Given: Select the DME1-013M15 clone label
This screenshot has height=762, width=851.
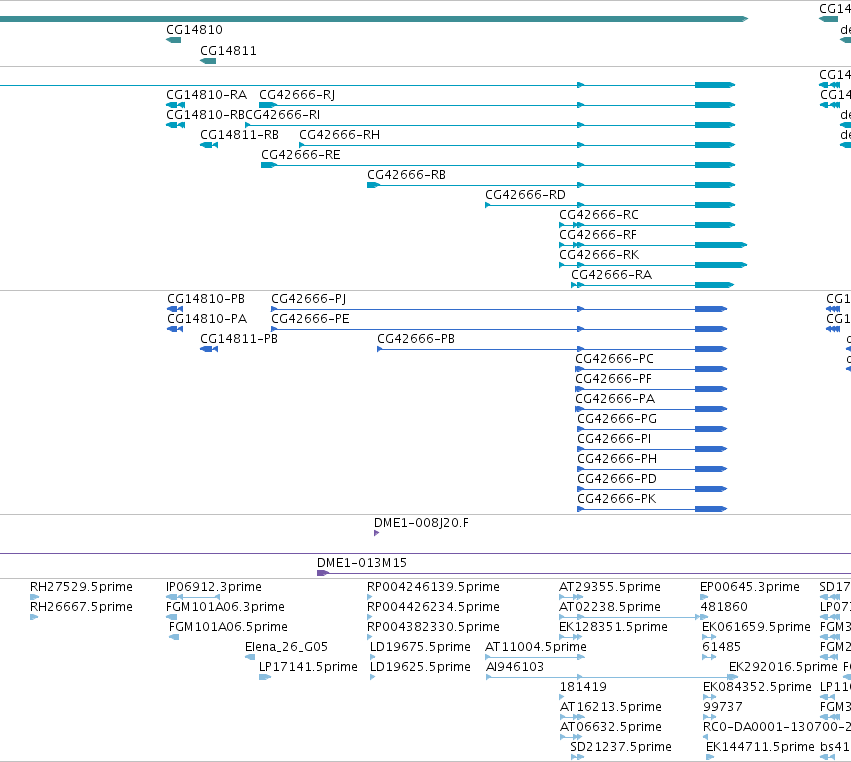Looking at the screenshot, I should [361, 563].
